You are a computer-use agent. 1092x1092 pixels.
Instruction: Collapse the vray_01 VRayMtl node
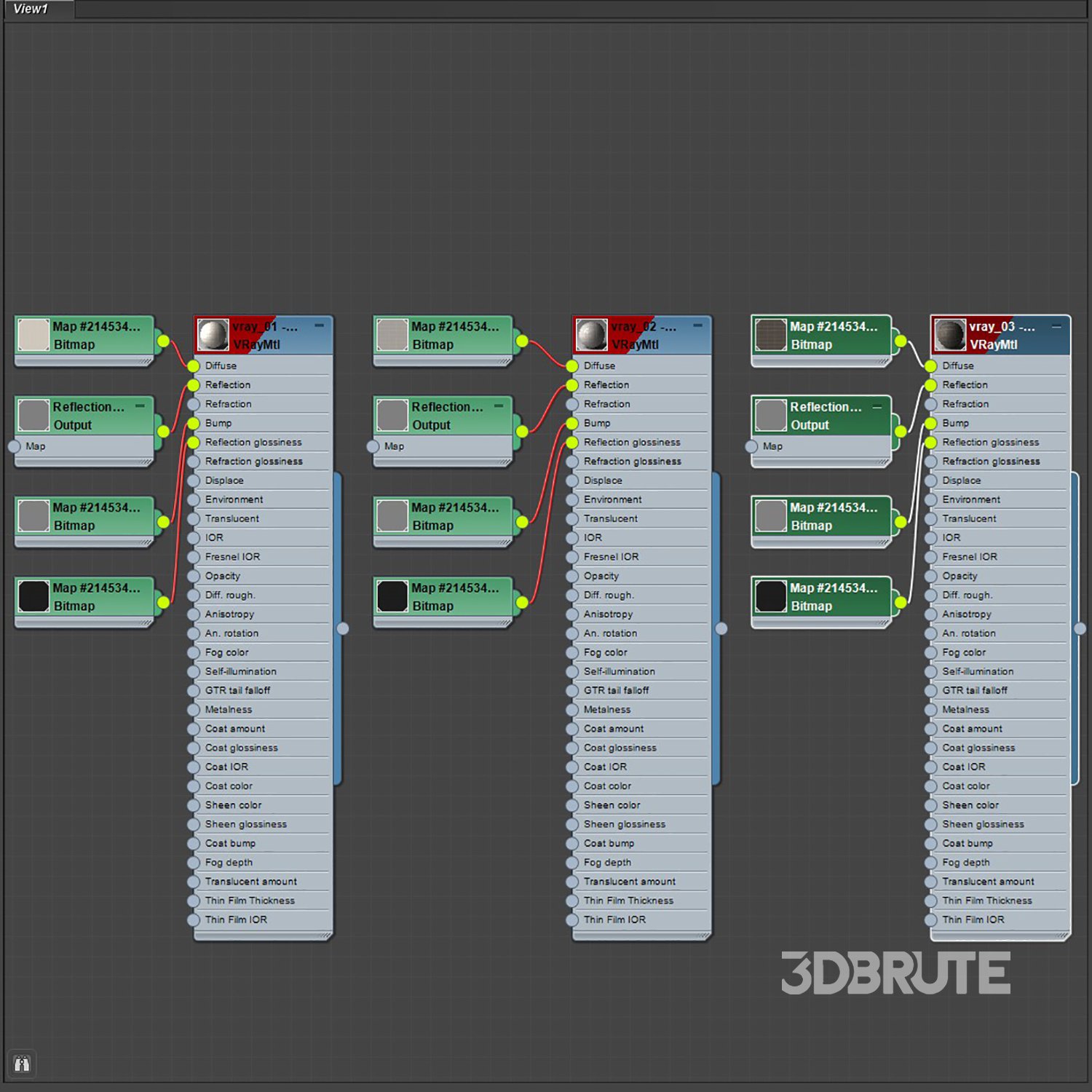(x=319, y=326)
